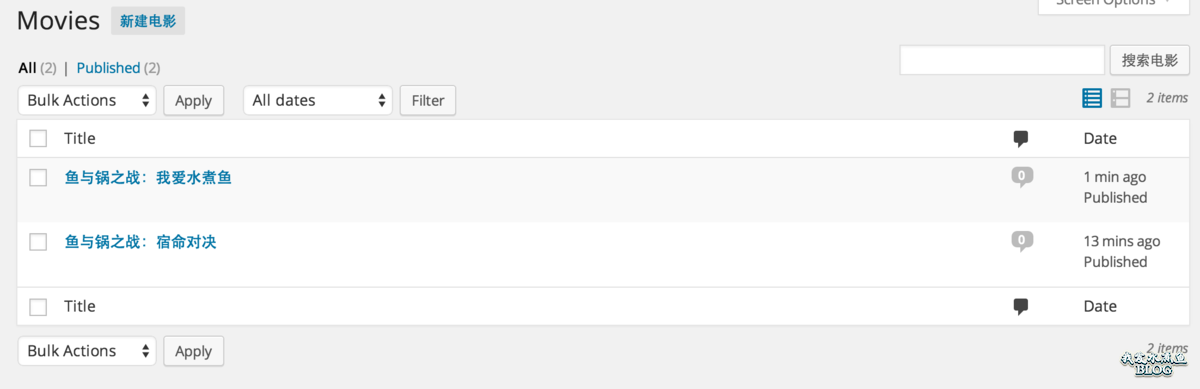Select all rows via header checkbox
Image resolution: width=1200 pixels, height=389 pixels.
[x=38, y=139]
